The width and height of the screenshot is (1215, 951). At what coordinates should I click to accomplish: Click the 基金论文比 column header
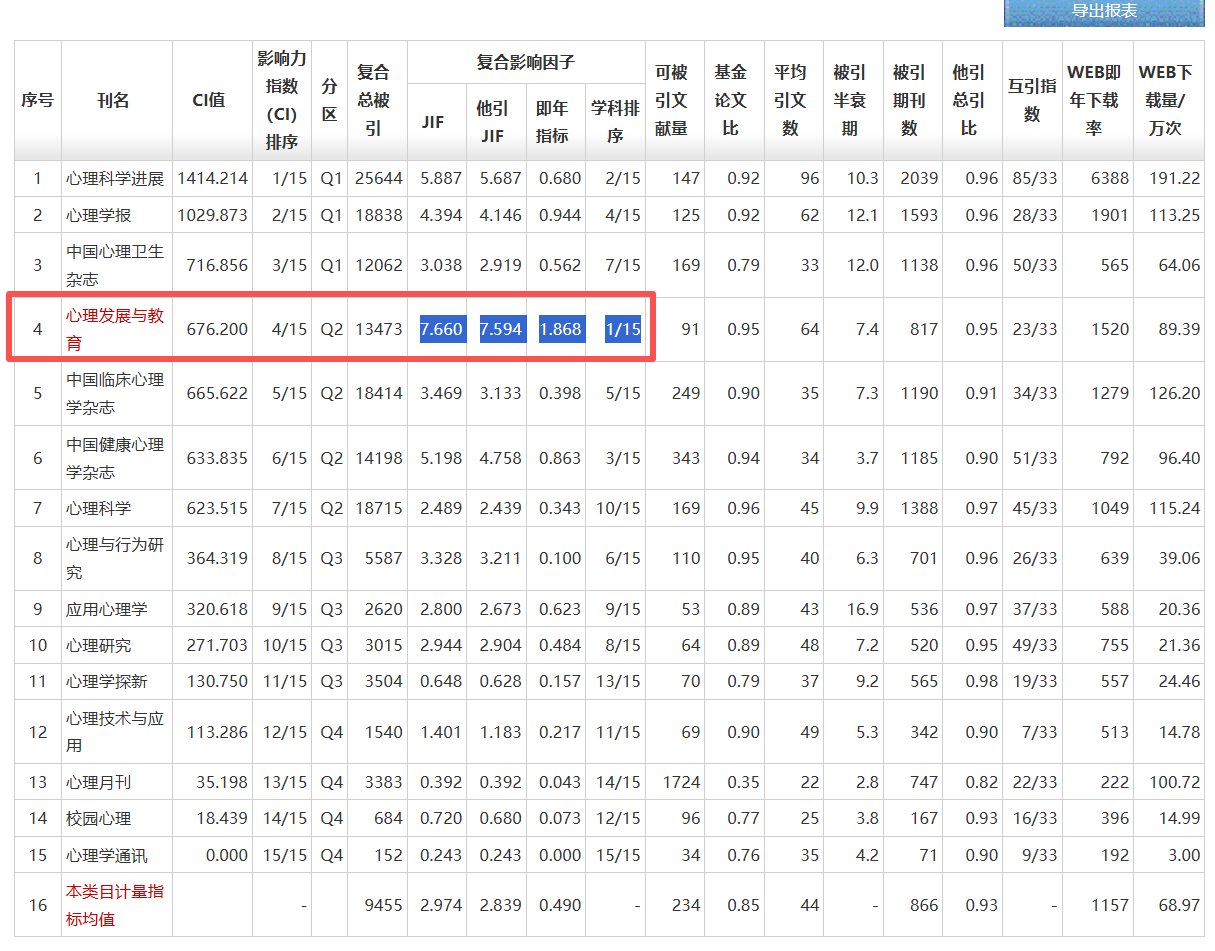[x=730, y=101]
